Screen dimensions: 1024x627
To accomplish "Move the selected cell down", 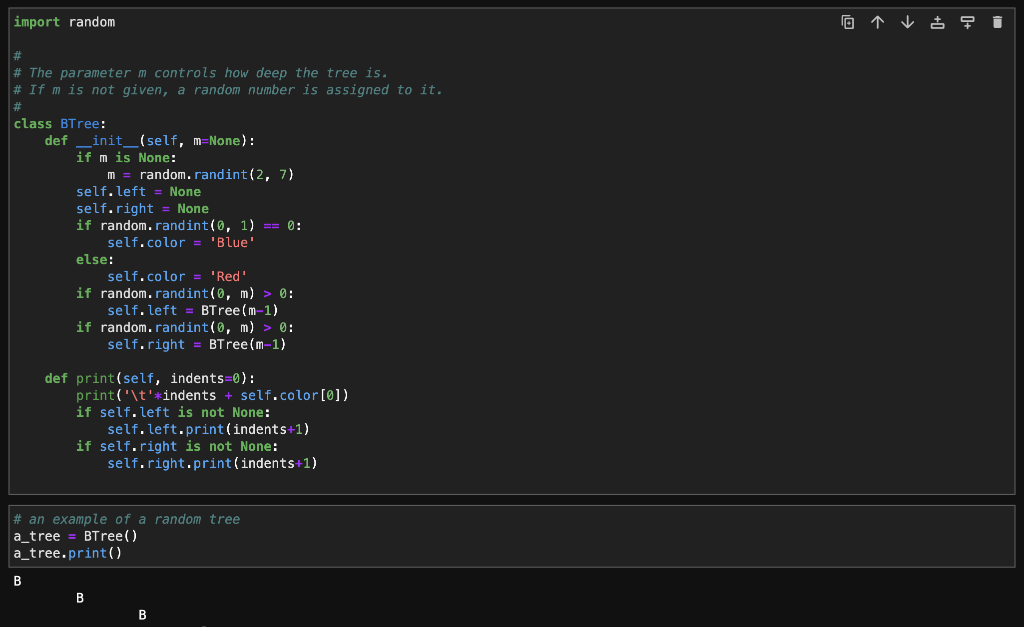I will 907,21.
